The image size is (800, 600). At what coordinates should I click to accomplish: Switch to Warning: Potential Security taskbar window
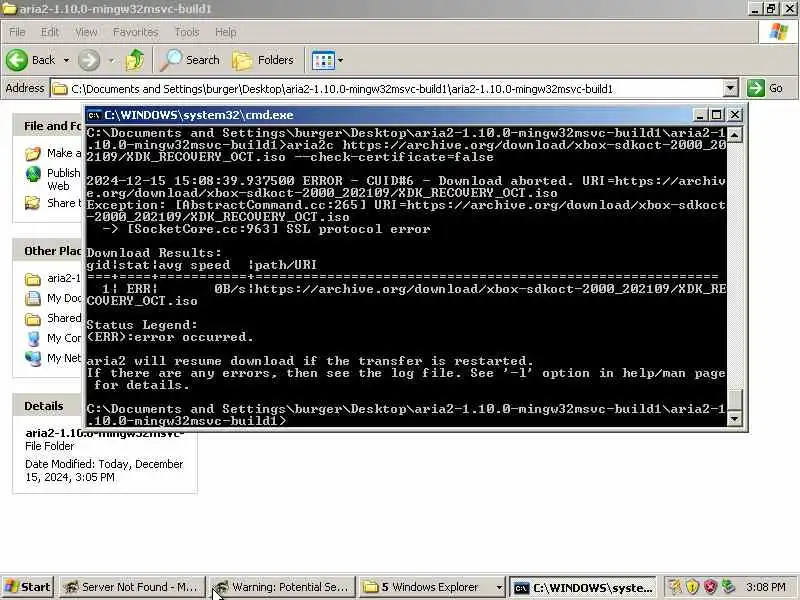(x=284, y=587)
